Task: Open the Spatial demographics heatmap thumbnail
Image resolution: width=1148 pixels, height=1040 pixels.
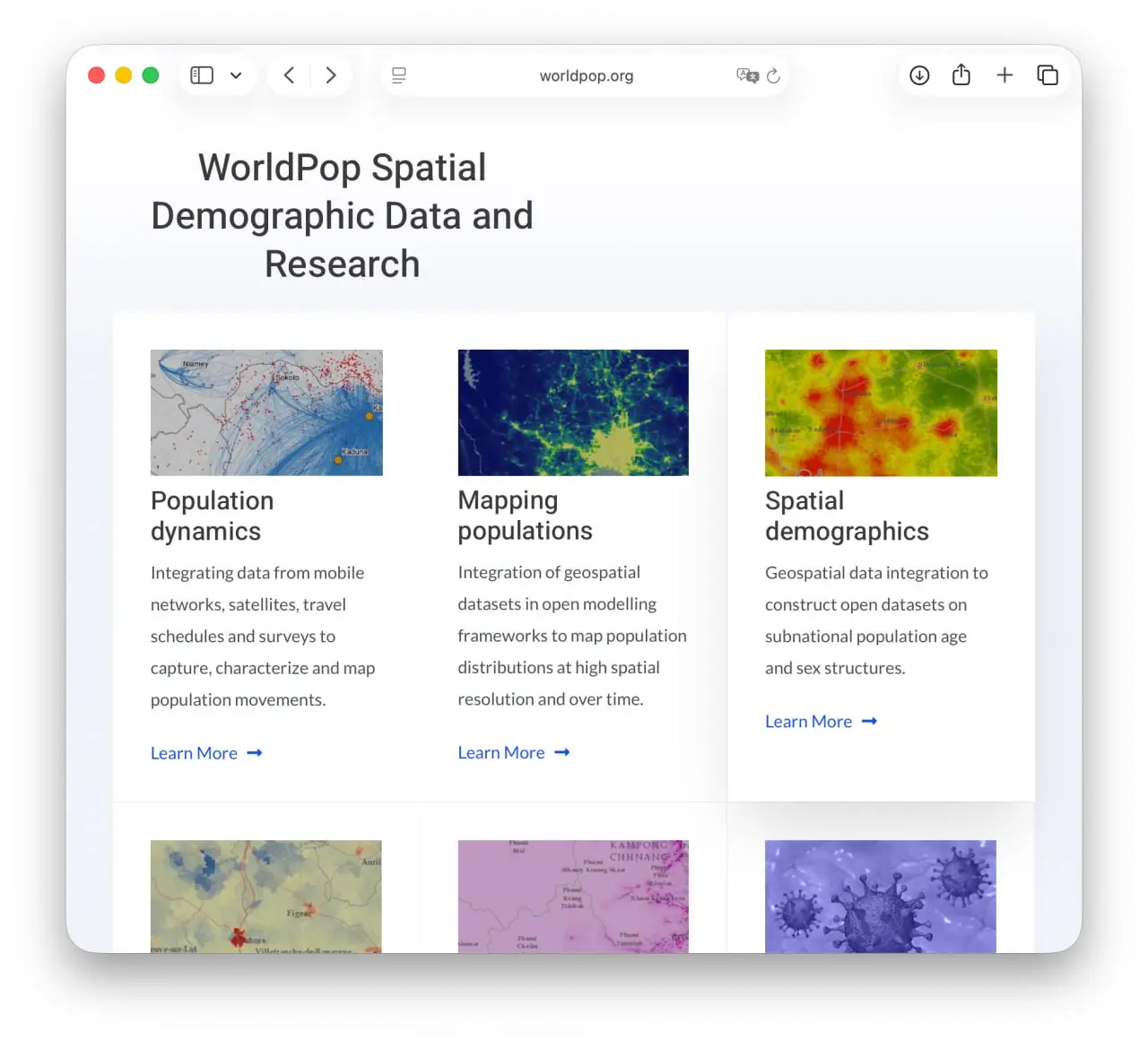Action: point(881,412)
